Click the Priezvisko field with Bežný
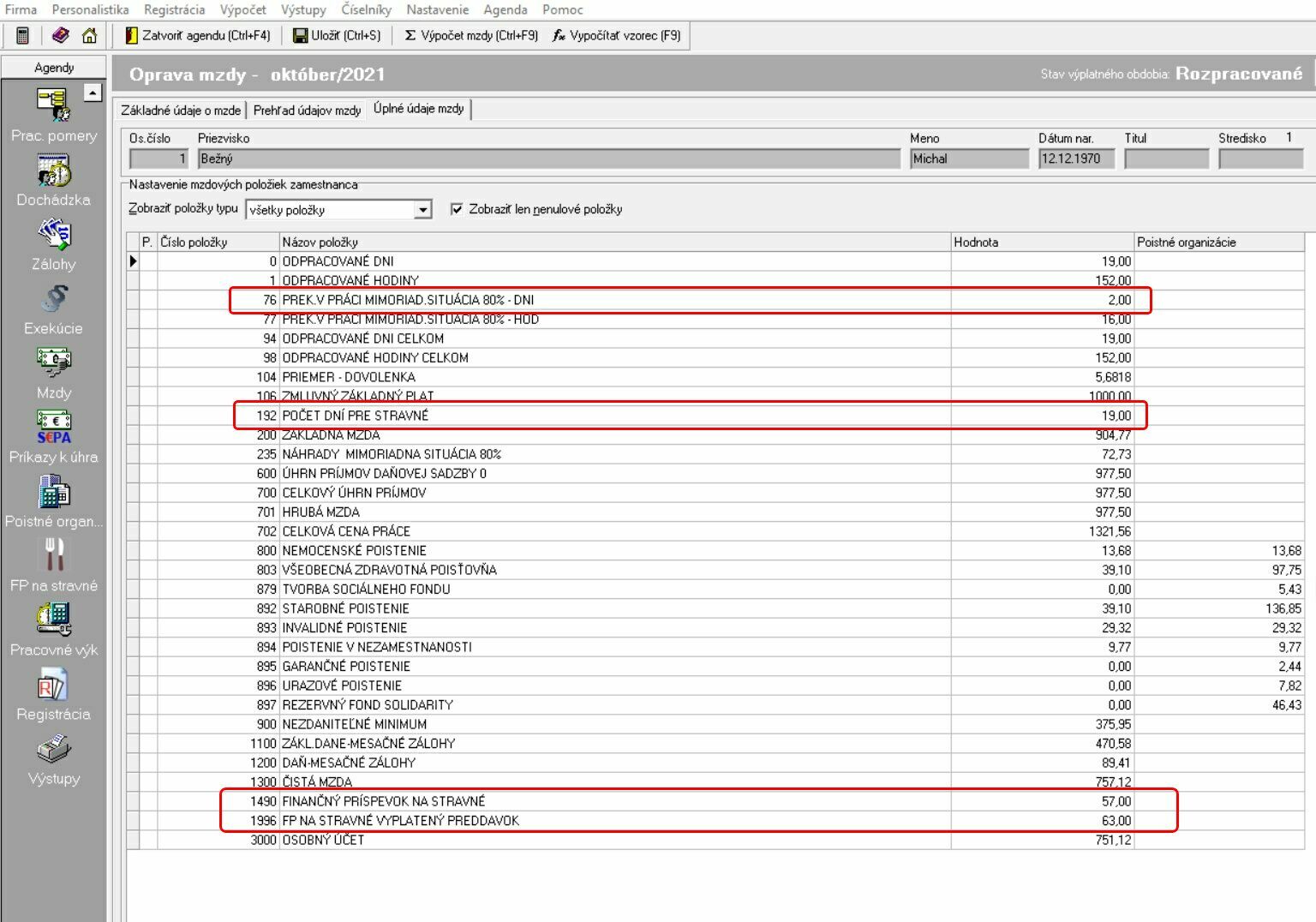The height and width of the screenshot is (922, 1316). tap(549, 159)
